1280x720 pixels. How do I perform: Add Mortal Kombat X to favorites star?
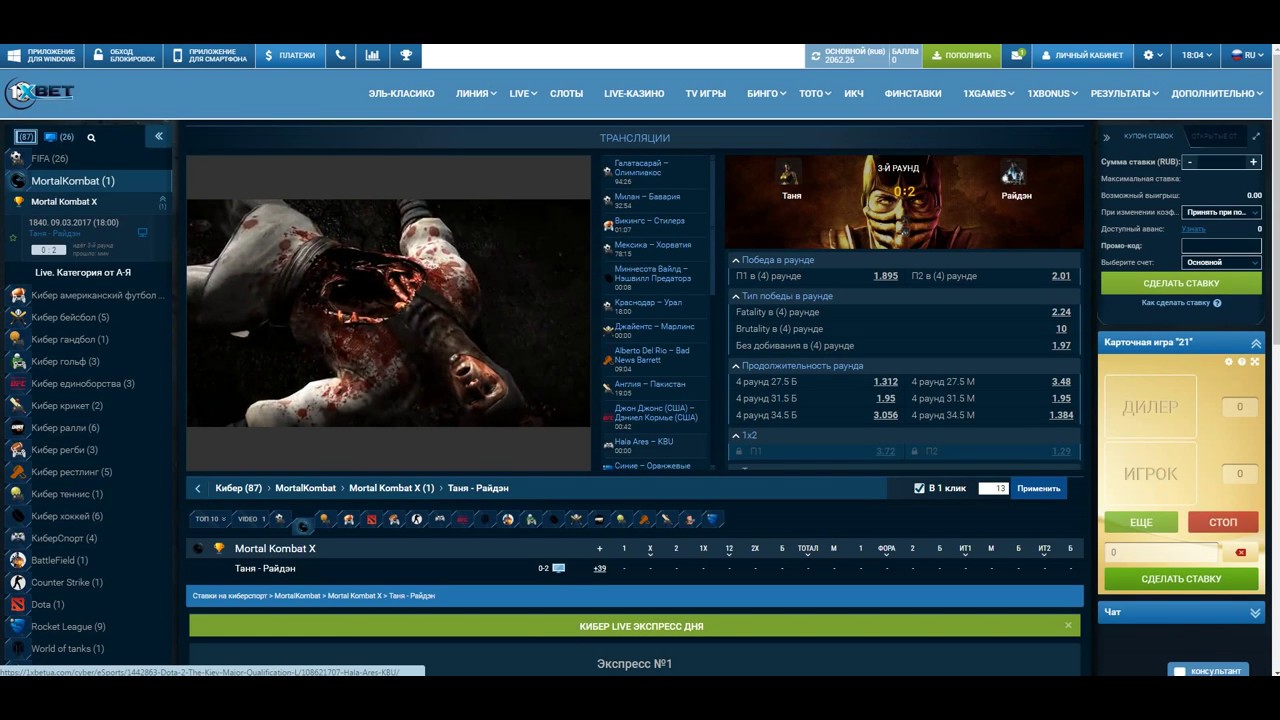point(13,238)
